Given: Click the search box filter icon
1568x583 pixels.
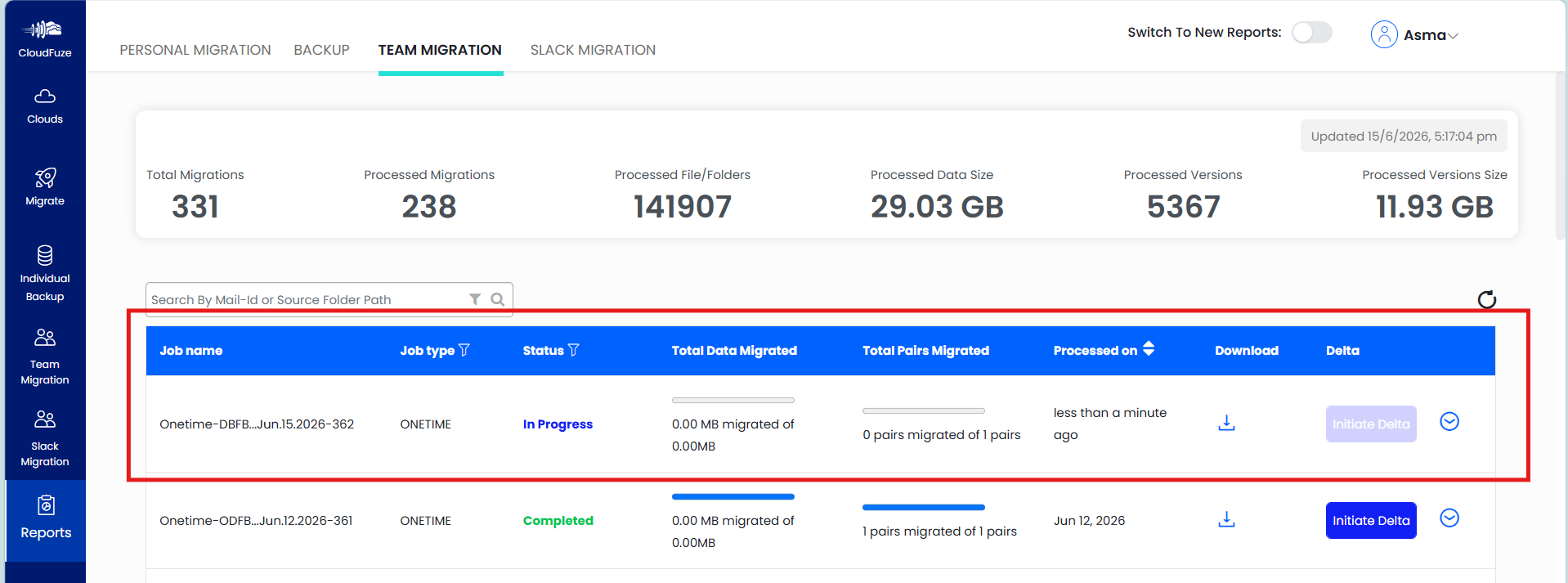Looking at the screenshot, I should (475, 299).
